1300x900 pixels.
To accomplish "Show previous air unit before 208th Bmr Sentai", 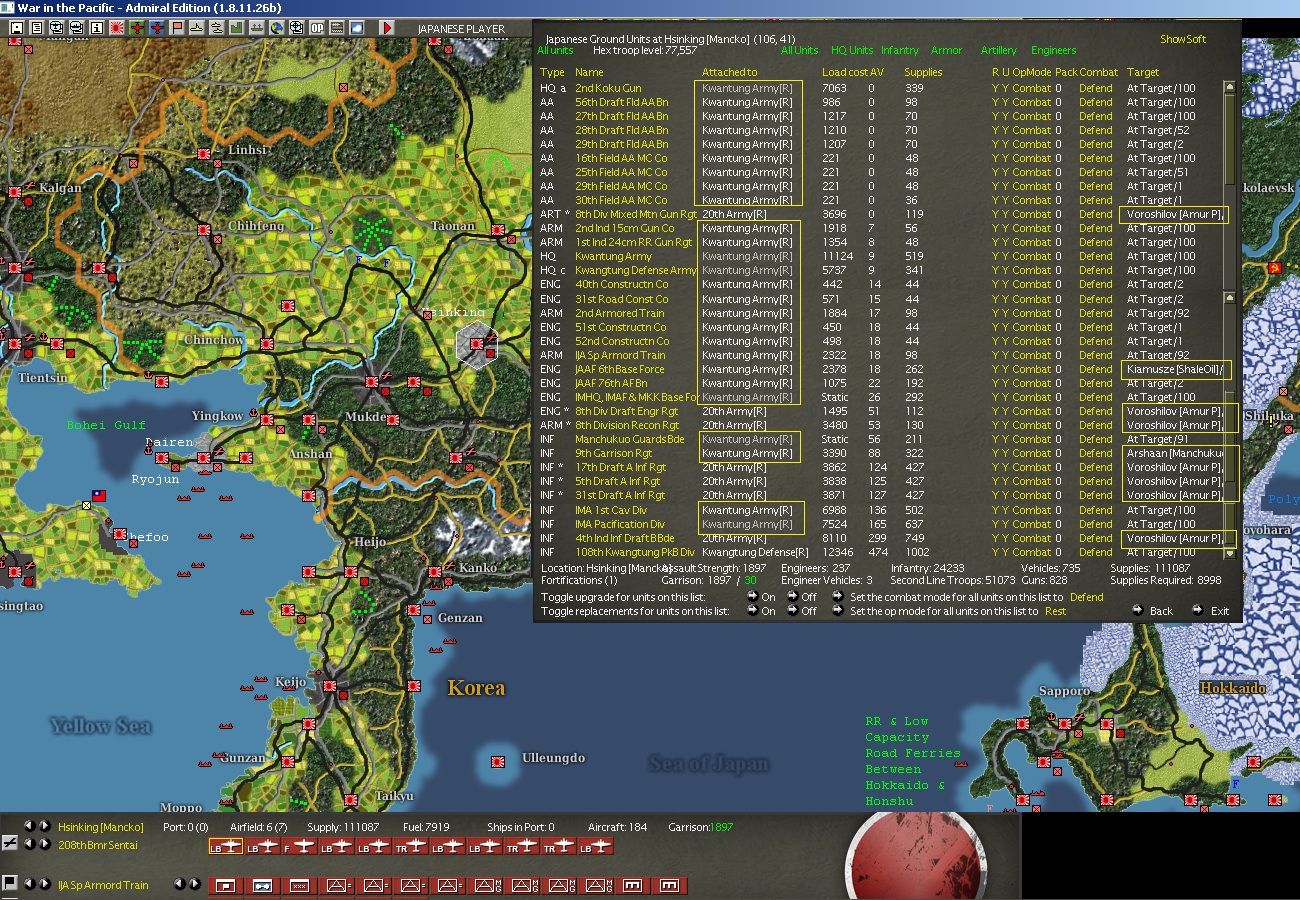I will point(29,844).
